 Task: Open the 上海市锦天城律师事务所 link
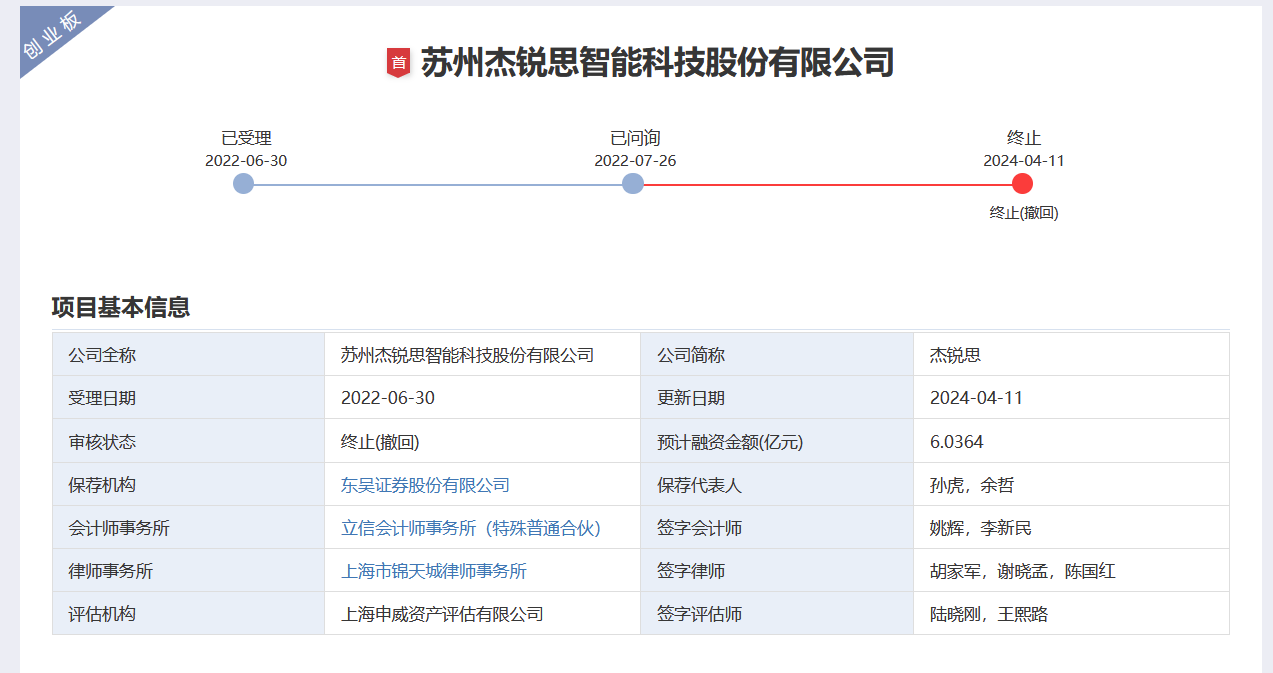(x=433, y=571)
